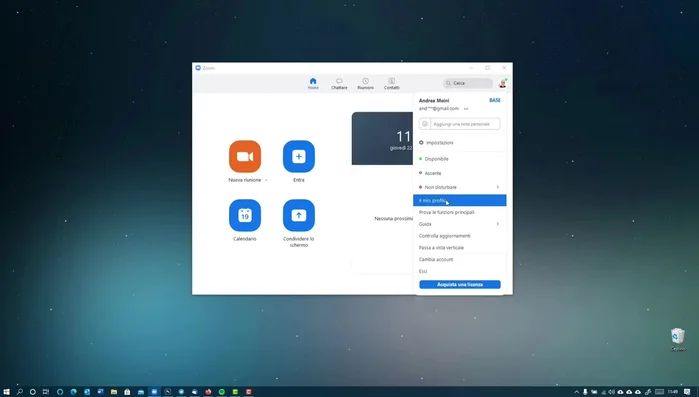Click Condividere lo schermo share icon
The image size is (699, 397).
(x=299, y=215)
